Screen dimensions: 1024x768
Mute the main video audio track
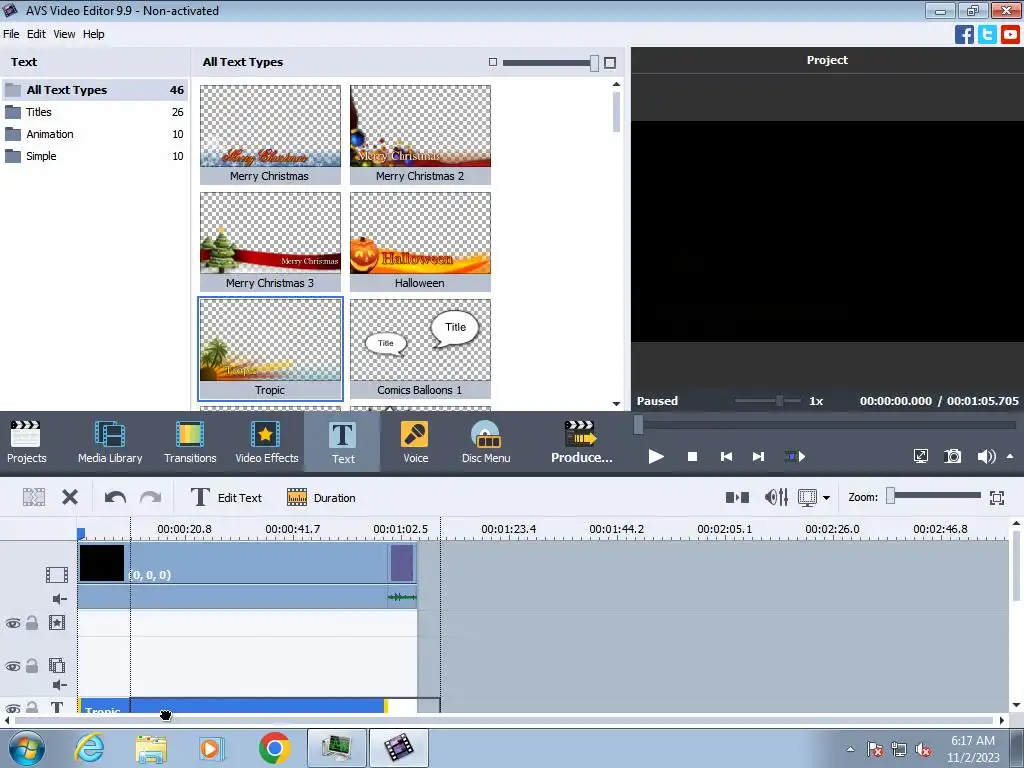[59, 599]
